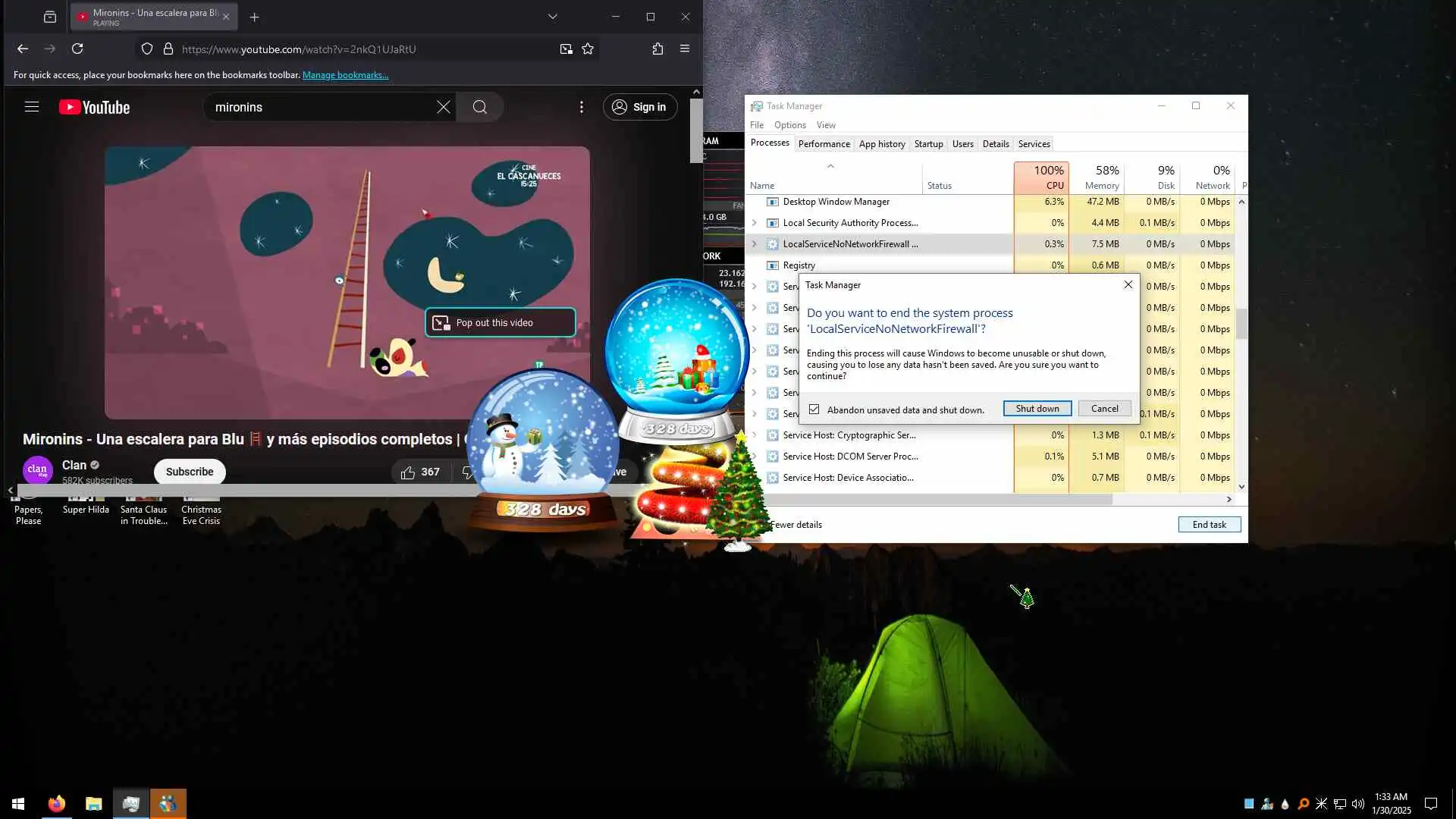Screen dimensions: 1456x819
Task: Open the Options menu in Task Manager
Action: coord(789,125)
